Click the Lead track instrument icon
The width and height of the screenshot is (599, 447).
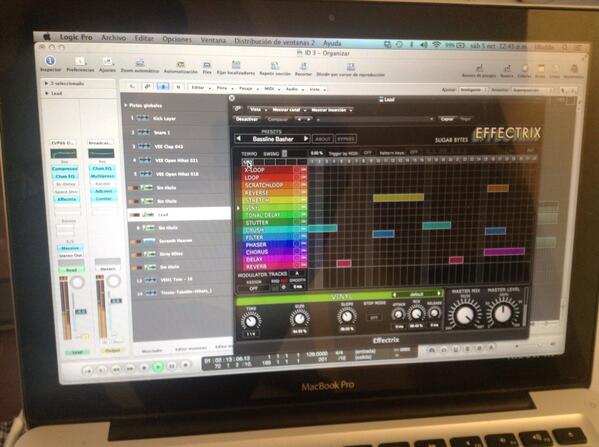pyautogui.click(x=148, y=215)
